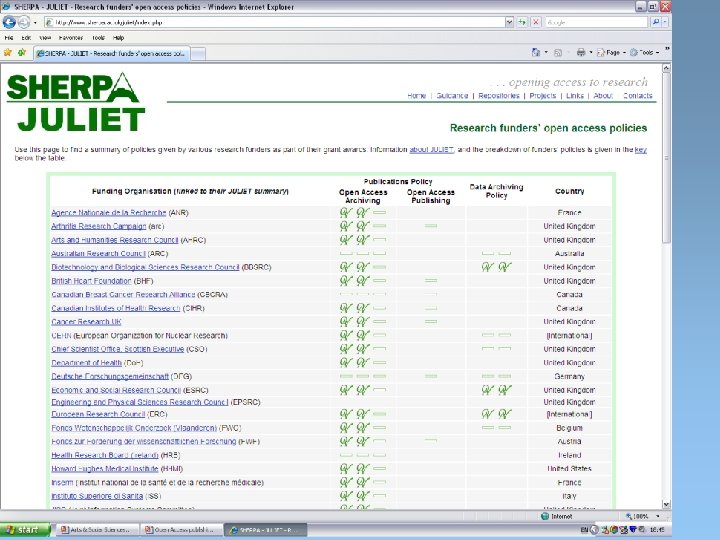
Task: Follow the 'about JULIET' link
Action: point(431,149)
